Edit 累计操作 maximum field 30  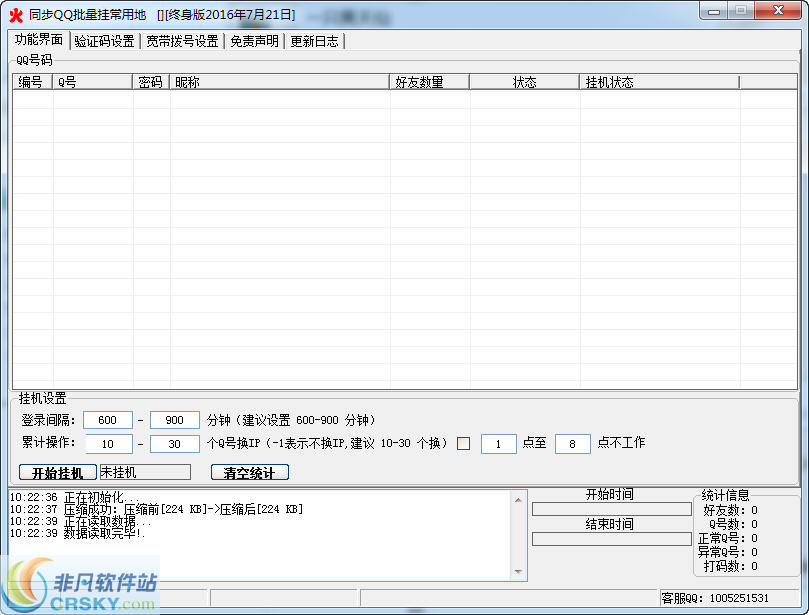(x=174, y=444)
